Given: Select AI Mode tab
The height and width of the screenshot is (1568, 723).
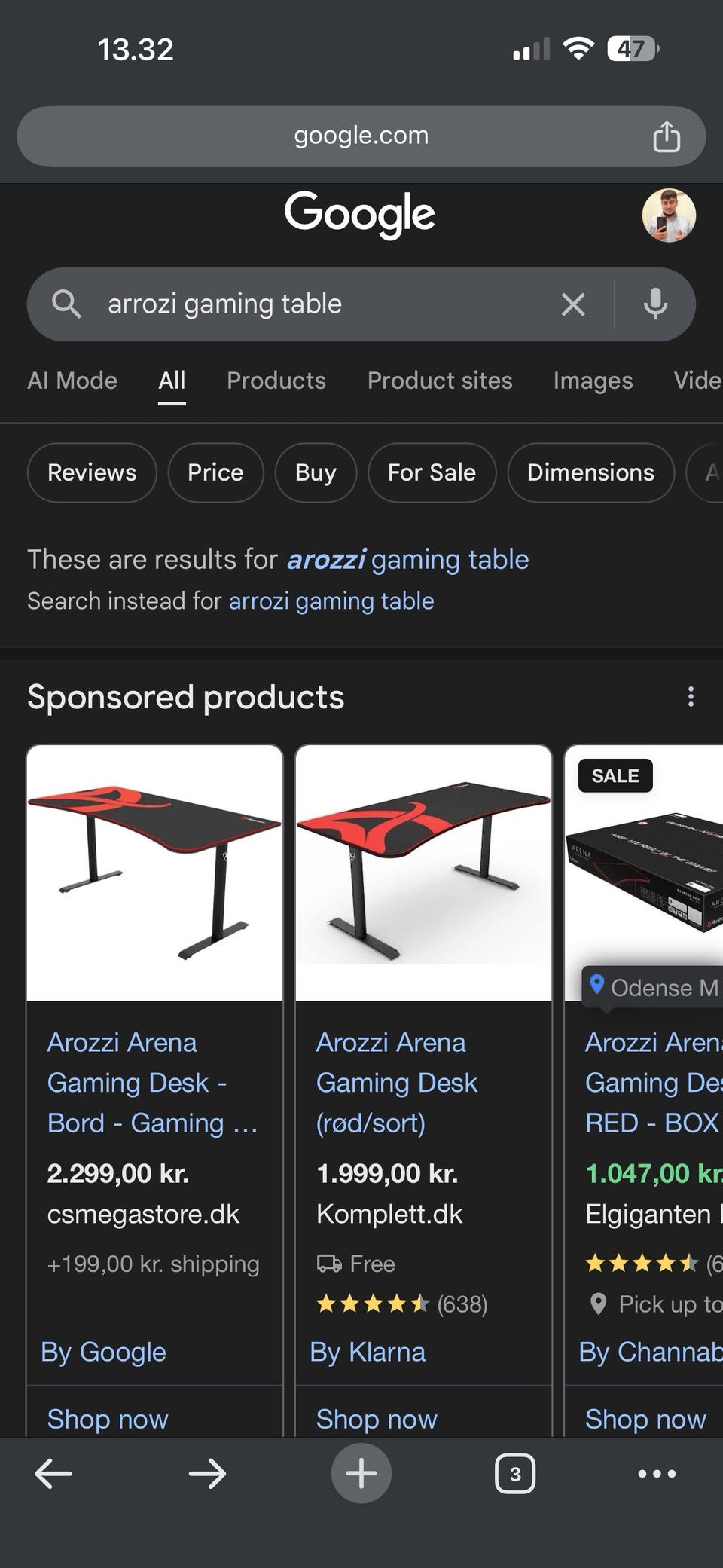Looking at the screenshot, I should 72,381.
